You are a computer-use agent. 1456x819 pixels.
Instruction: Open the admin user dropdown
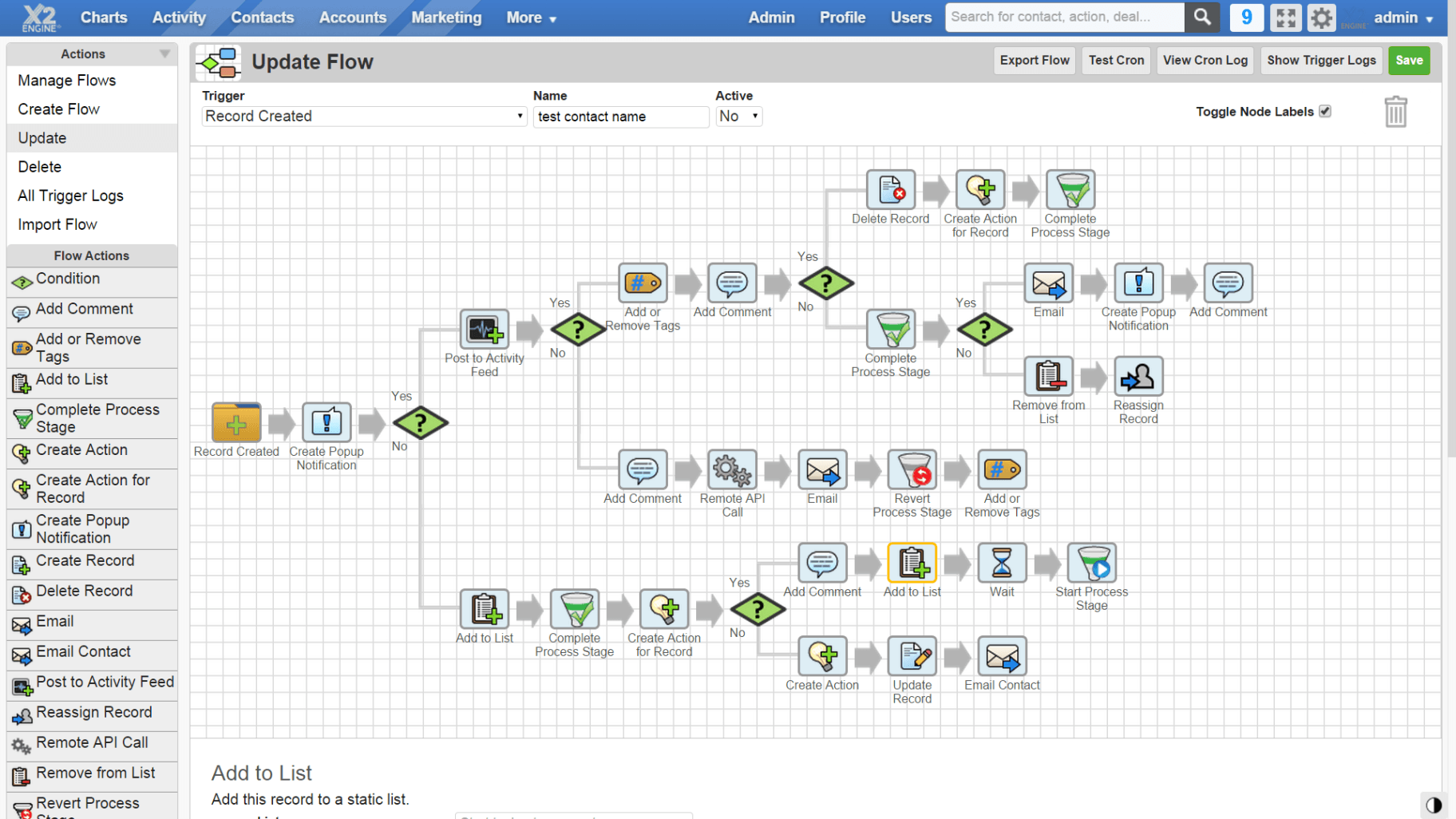point(1403,18)
